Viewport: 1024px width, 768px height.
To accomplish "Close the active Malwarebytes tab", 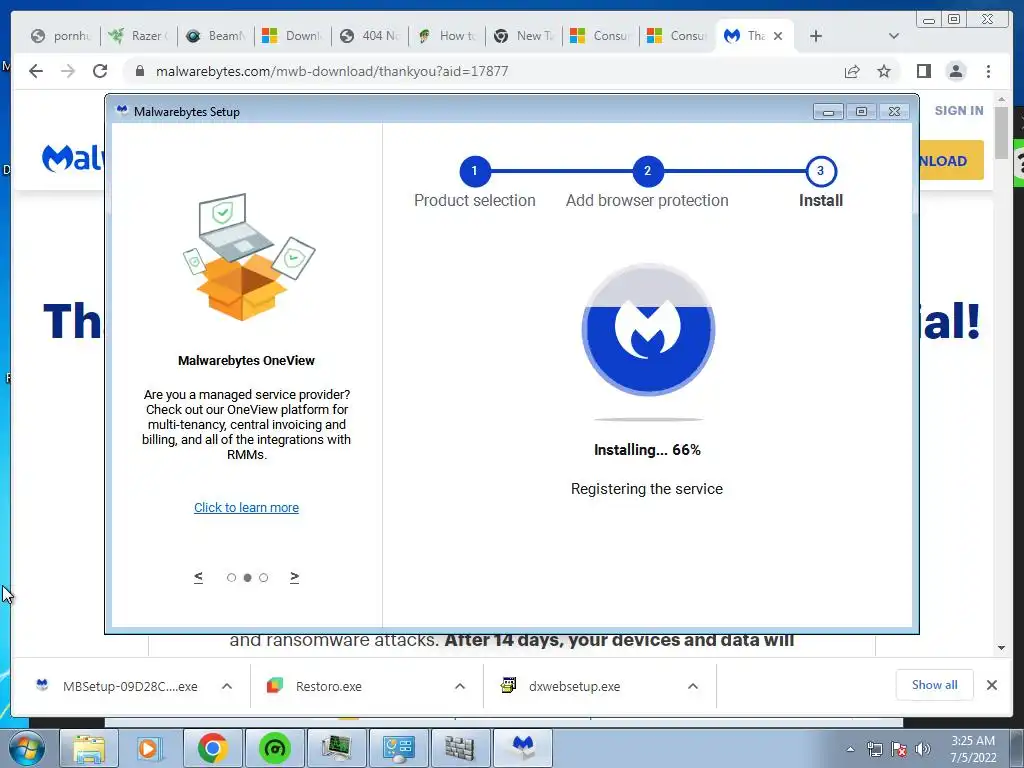I will coord(778,36).
